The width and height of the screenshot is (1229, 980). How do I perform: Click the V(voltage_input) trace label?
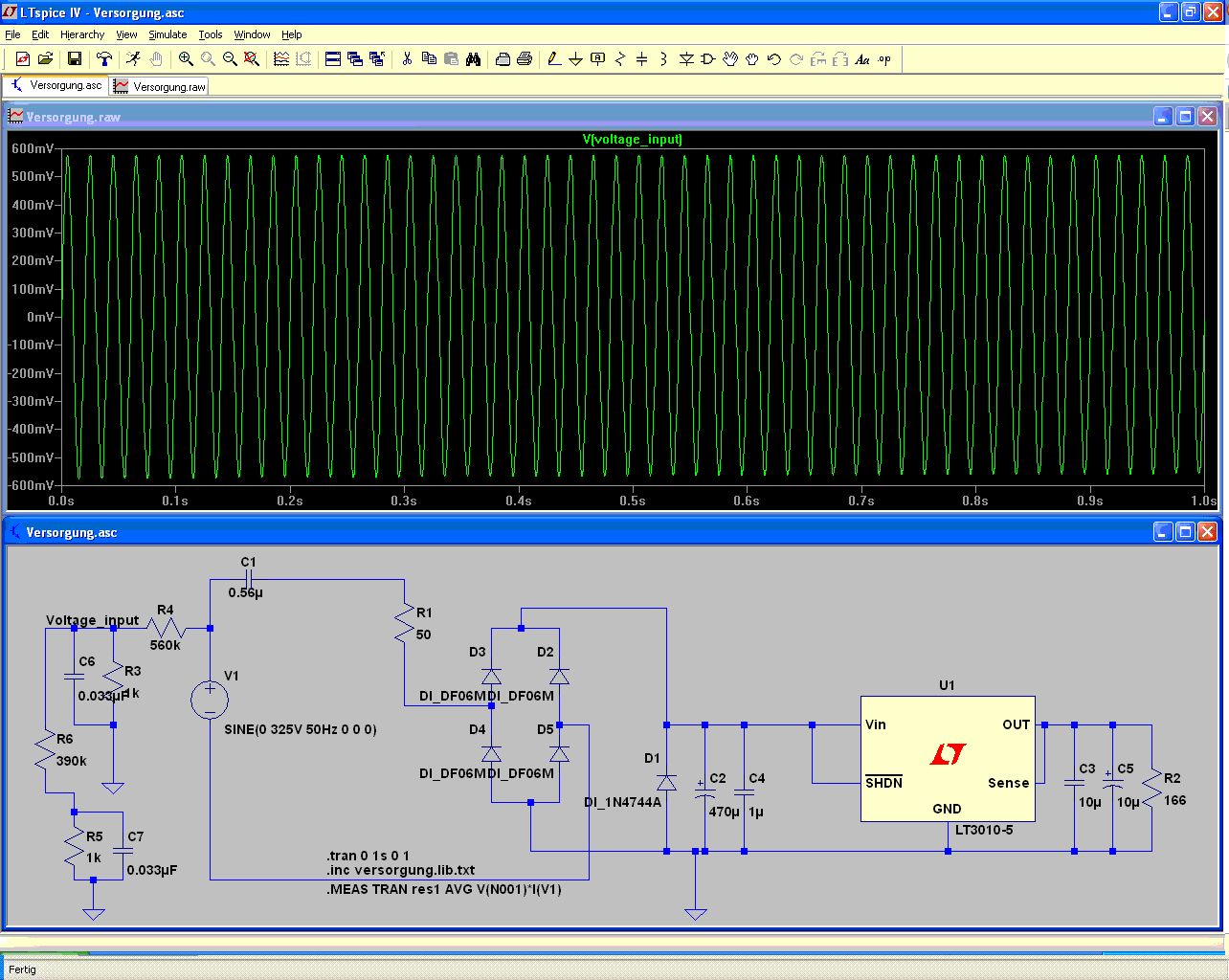[x=632, y=139]
